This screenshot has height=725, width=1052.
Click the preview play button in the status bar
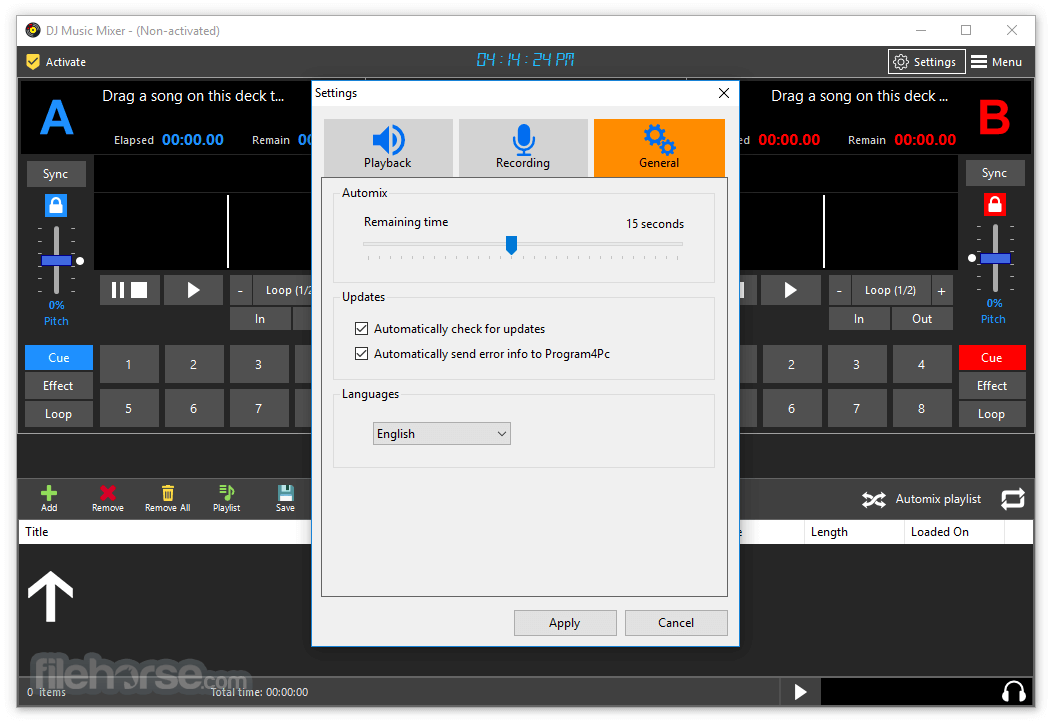coord(800,691)
